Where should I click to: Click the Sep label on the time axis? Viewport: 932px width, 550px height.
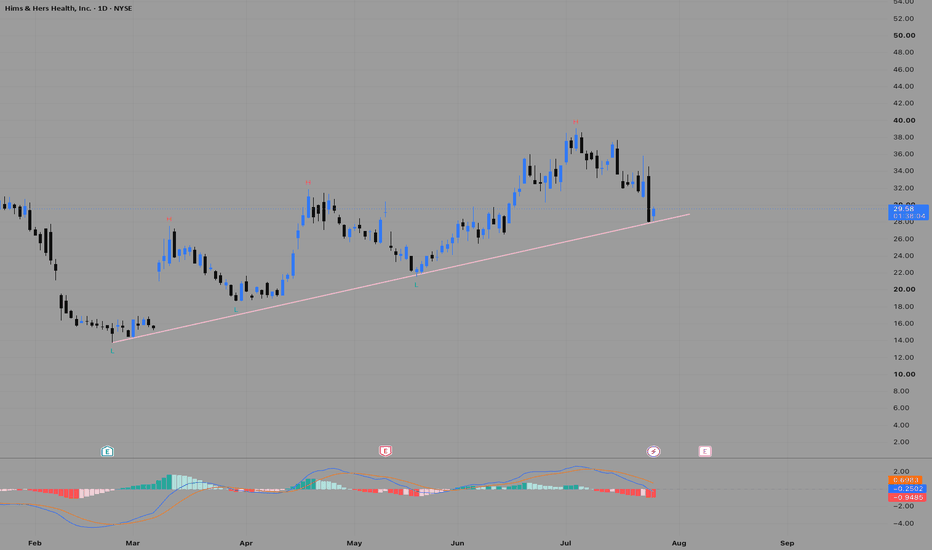coord(787,543)
